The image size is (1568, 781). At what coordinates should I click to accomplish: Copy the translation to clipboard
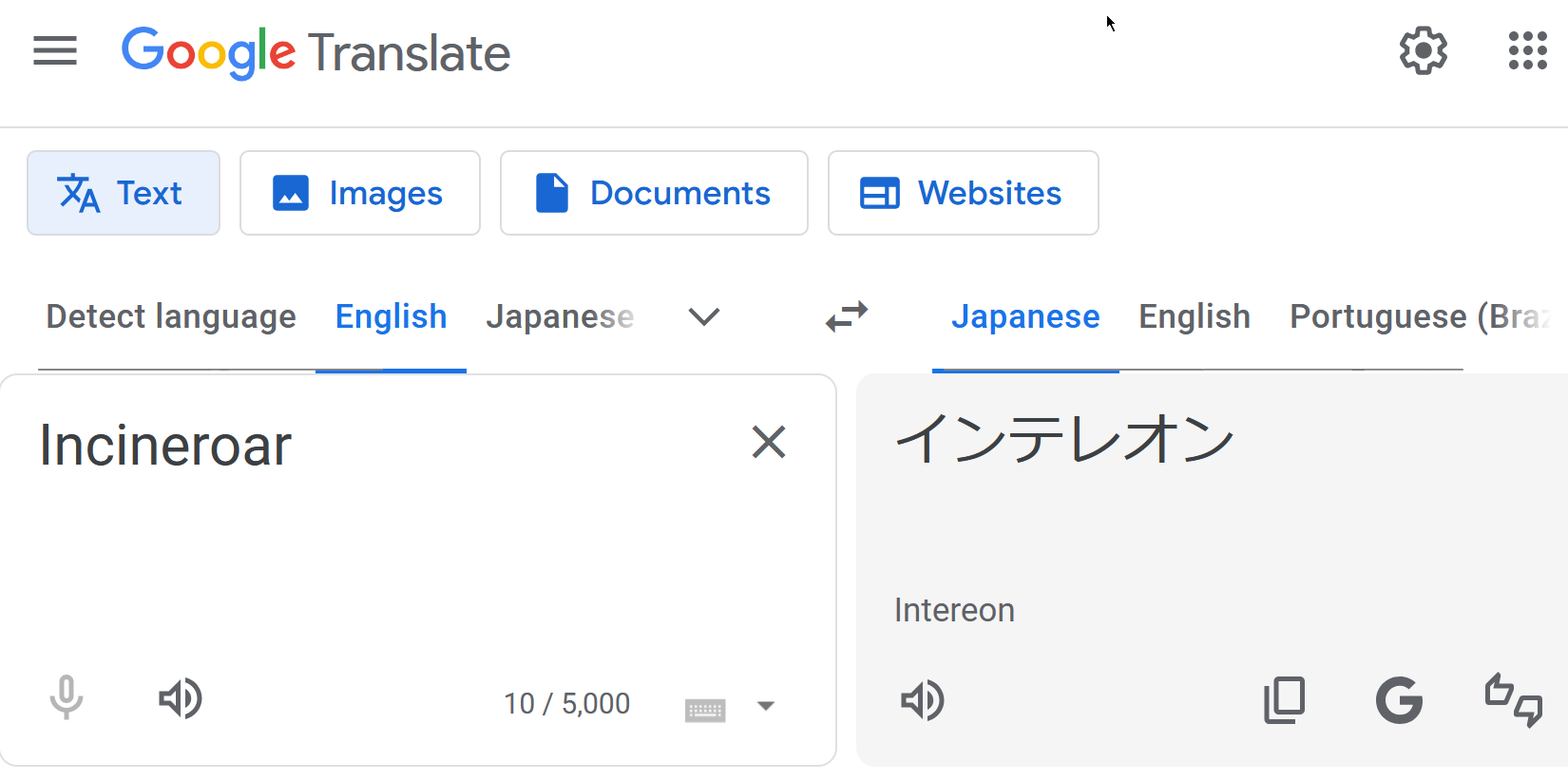point(1284,701)
